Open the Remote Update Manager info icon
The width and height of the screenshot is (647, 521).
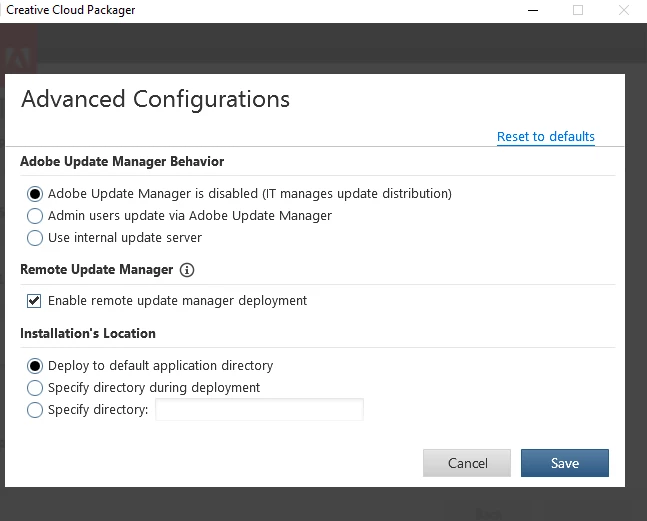tap(187, 270)
